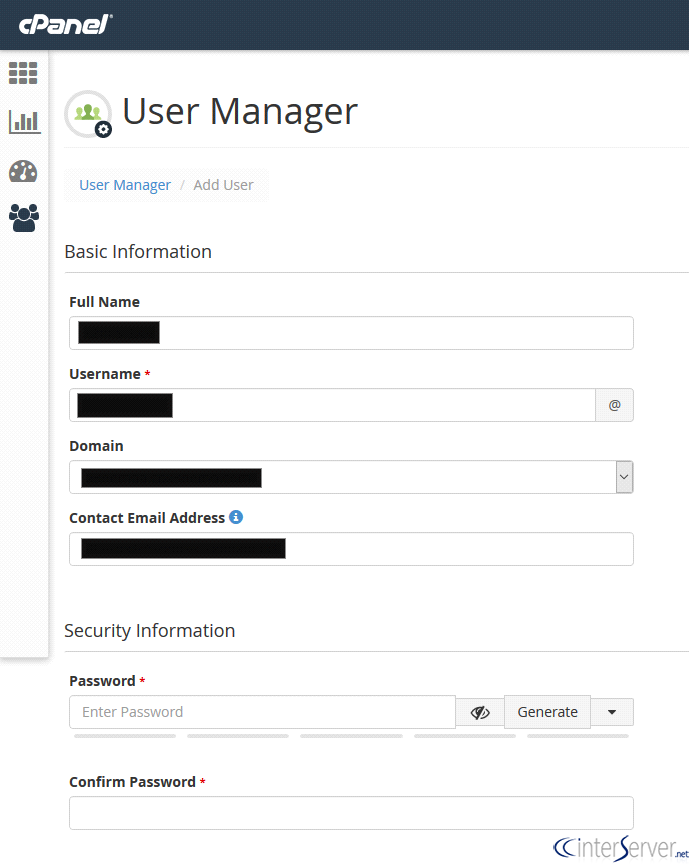
Task: Open the Dashboard gauge sidebar icon
Action: point(23,171)
